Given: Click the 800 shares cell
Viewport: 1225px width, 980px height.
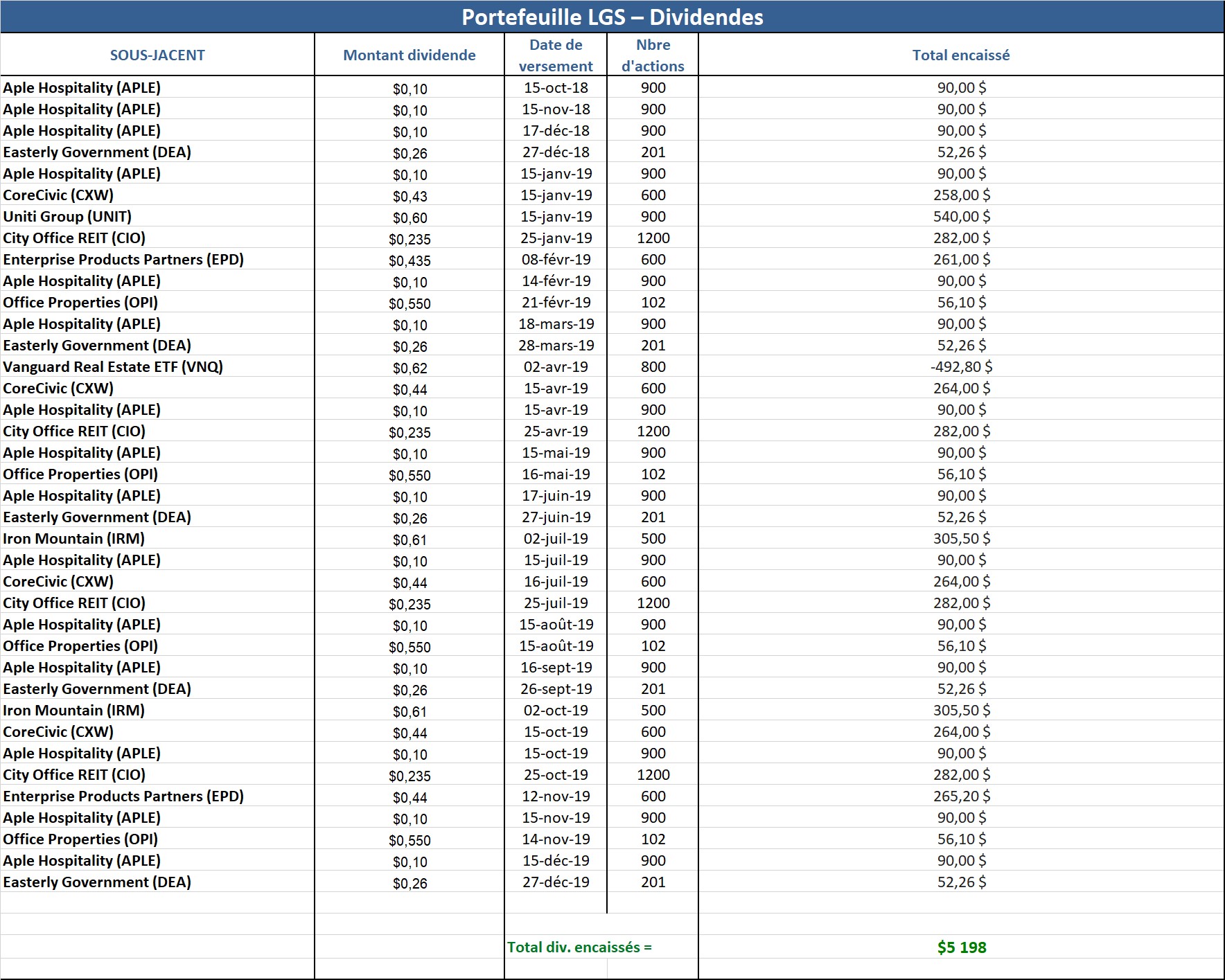Looking at the screenshot, I should coord(653,367).
